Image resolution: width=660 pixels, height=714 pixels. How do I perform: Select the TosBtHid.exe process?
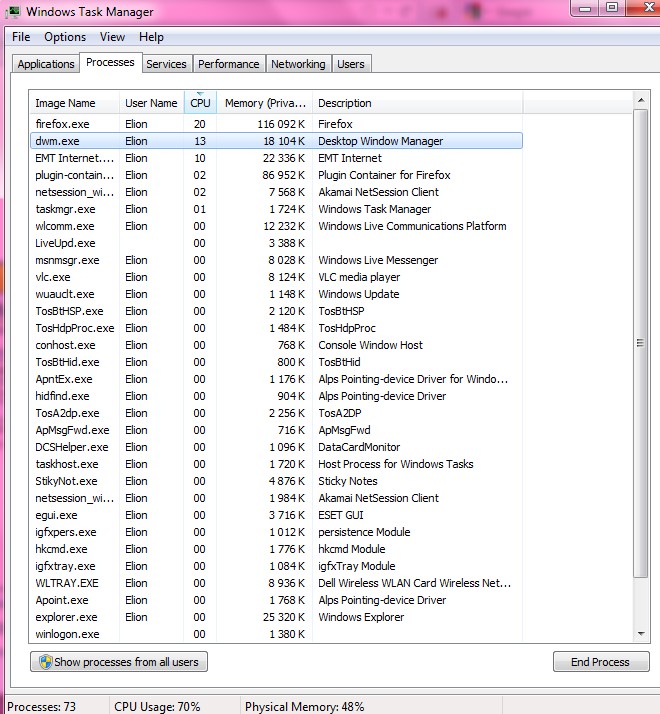point(276,362)
